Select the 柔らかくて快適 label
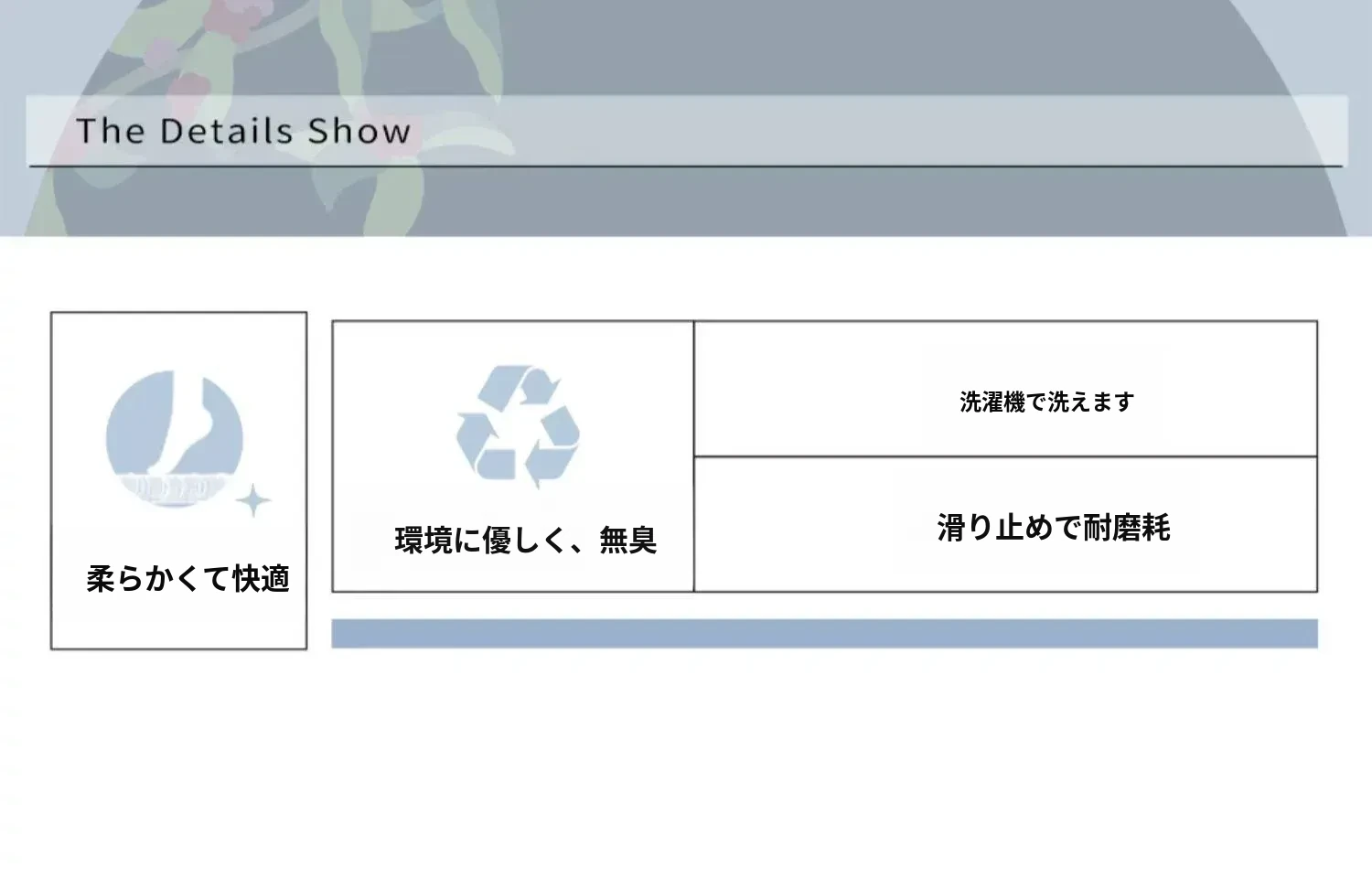This screenshot has width=1372, height=879. click(188, 579)
